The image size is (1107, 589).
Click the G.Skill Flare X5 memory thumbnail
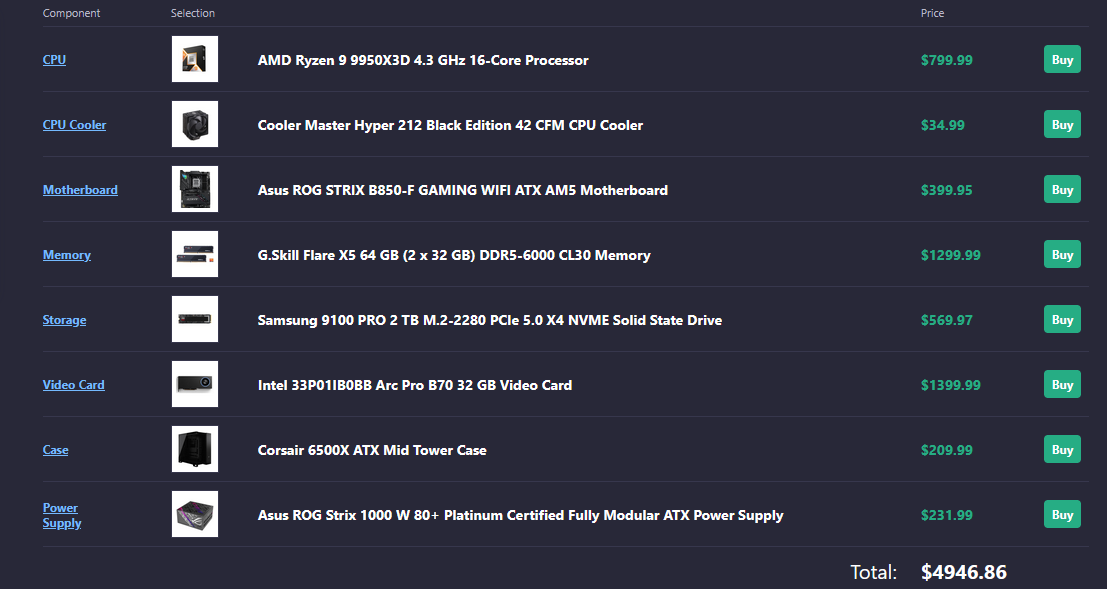click(x=195, y=254)
